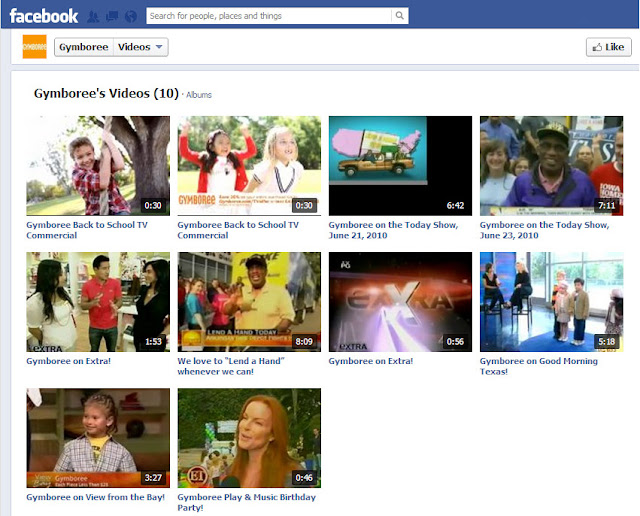Open the notifications globe icon

coord(130,16)
